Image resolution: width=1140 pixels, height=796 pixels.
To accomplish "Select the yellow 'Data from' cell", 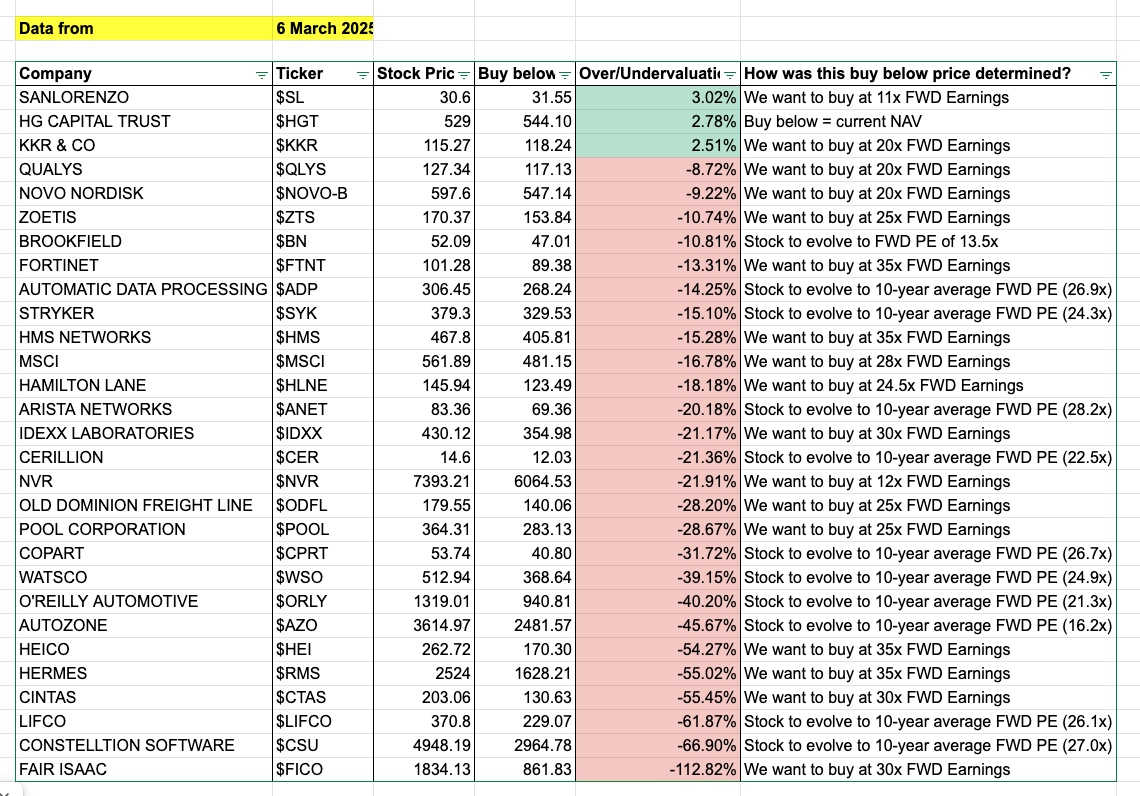I will [x=144, y=28].
